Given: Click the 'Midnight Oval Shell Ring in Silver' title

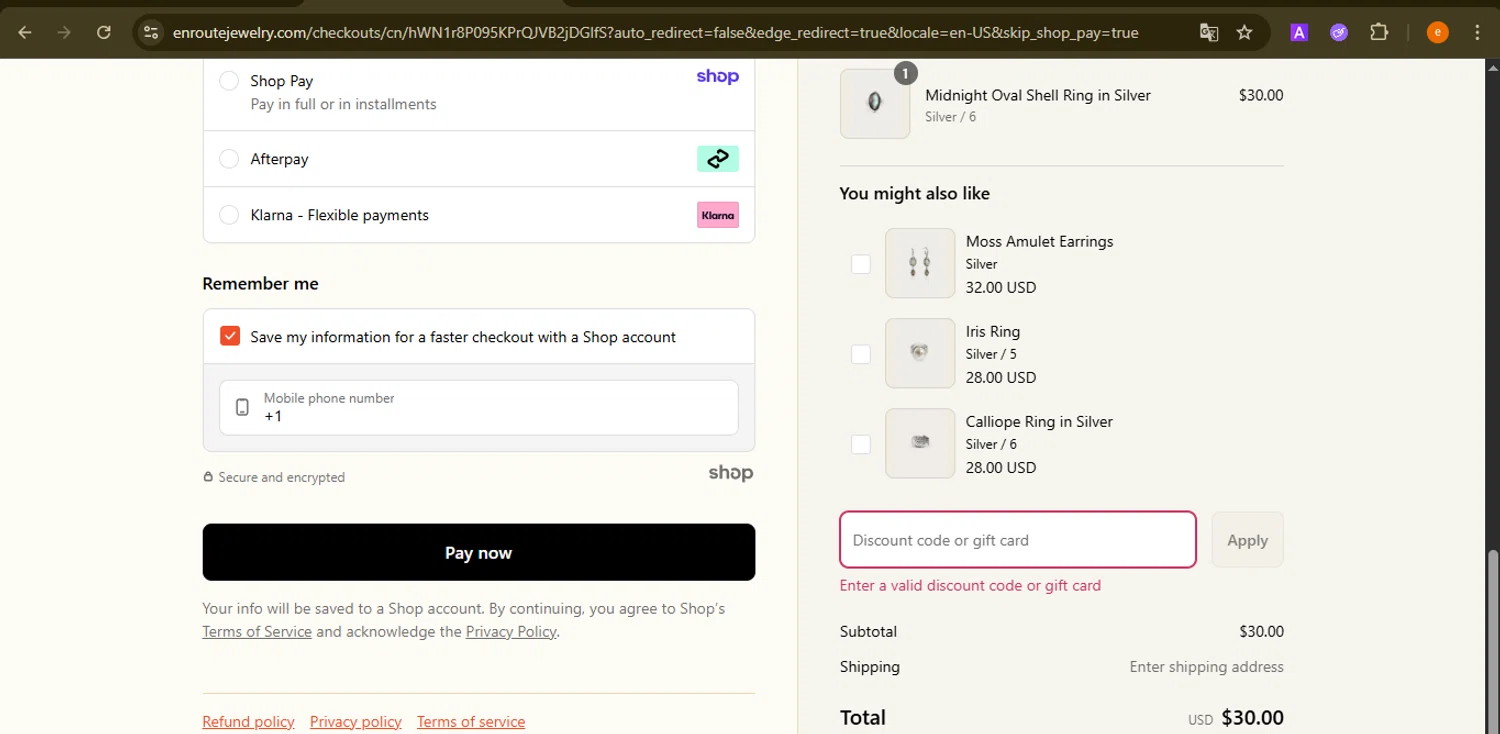Looking at the screenshot, I should [x=1038, y=95].
